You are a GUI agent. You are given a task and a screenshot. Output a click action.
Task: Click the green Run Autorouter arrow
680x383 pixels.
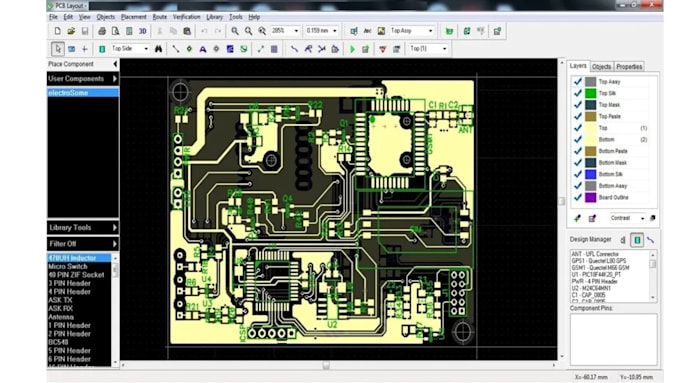pos(352,49)
